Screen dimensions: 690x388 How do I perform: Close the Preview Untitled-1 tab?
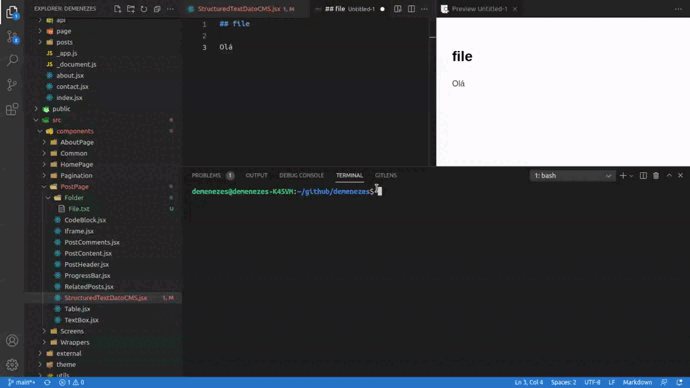point(514,9)
